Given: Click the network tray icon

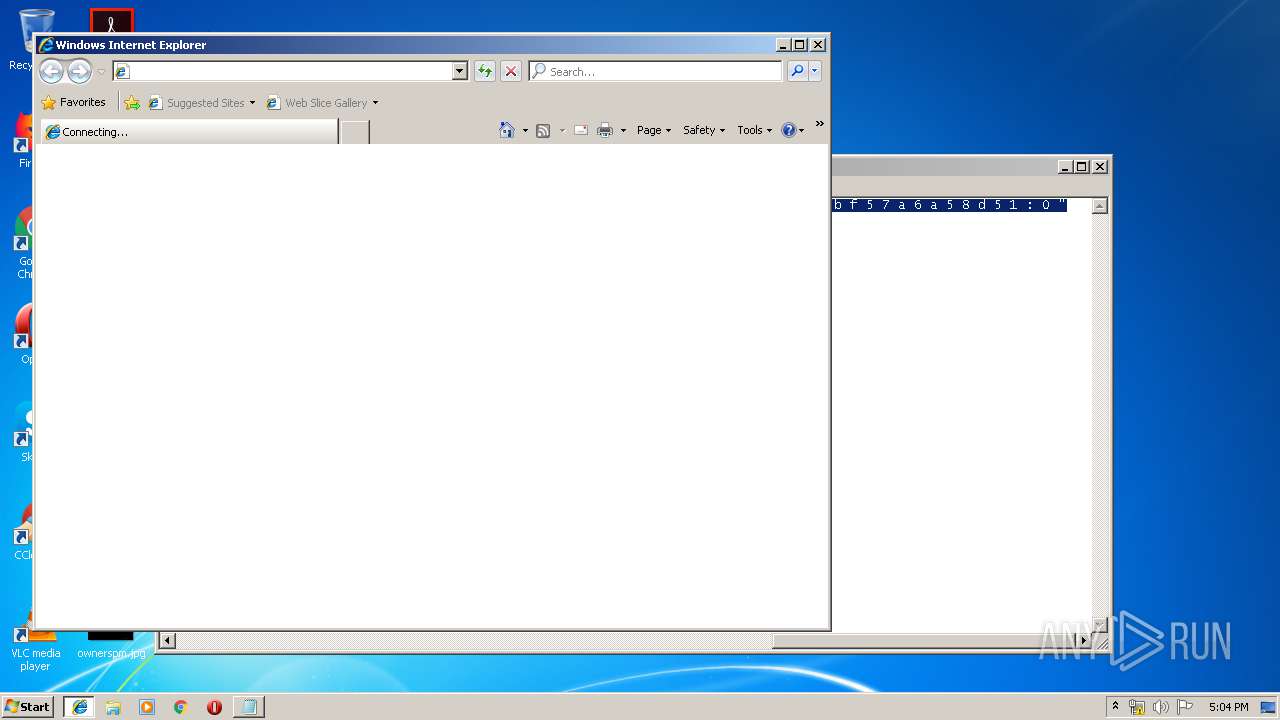Looking at the screenshot, I should 1137,707.
